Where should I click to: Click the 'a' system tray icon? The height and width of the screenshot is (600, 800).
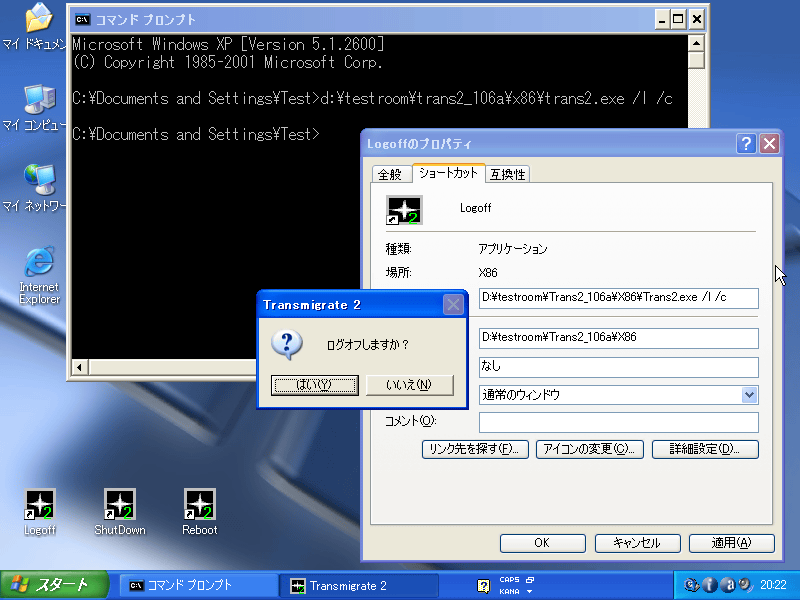[729, 585]
